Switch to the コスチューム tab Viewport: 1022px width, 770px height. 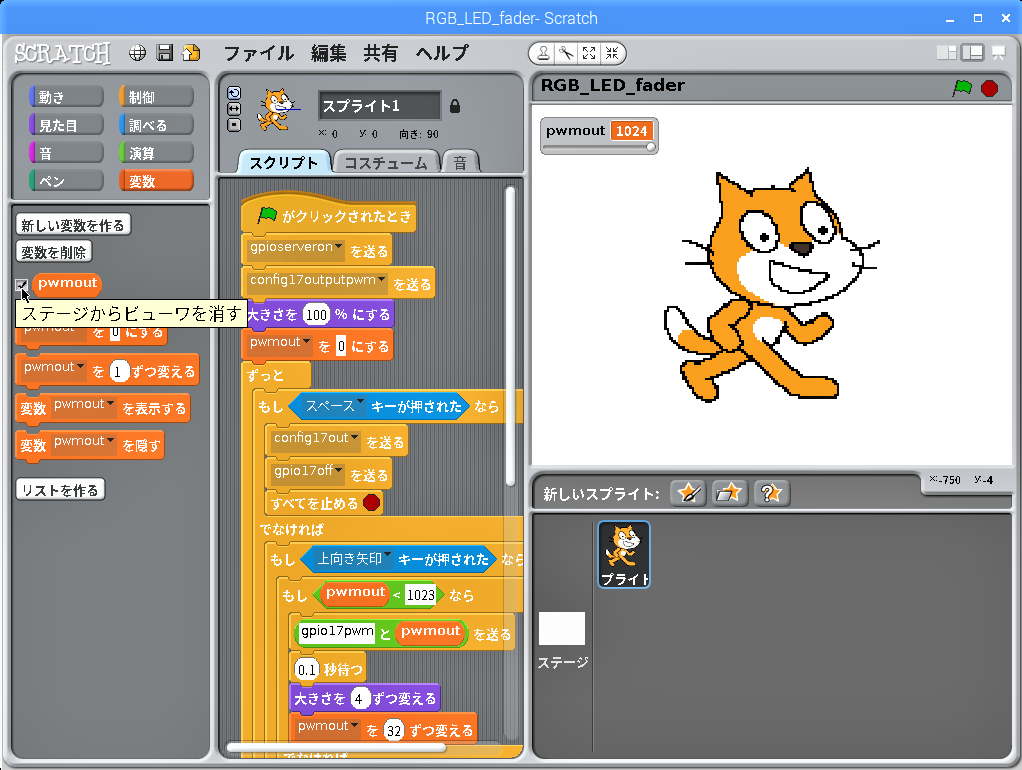click(385, 163)
